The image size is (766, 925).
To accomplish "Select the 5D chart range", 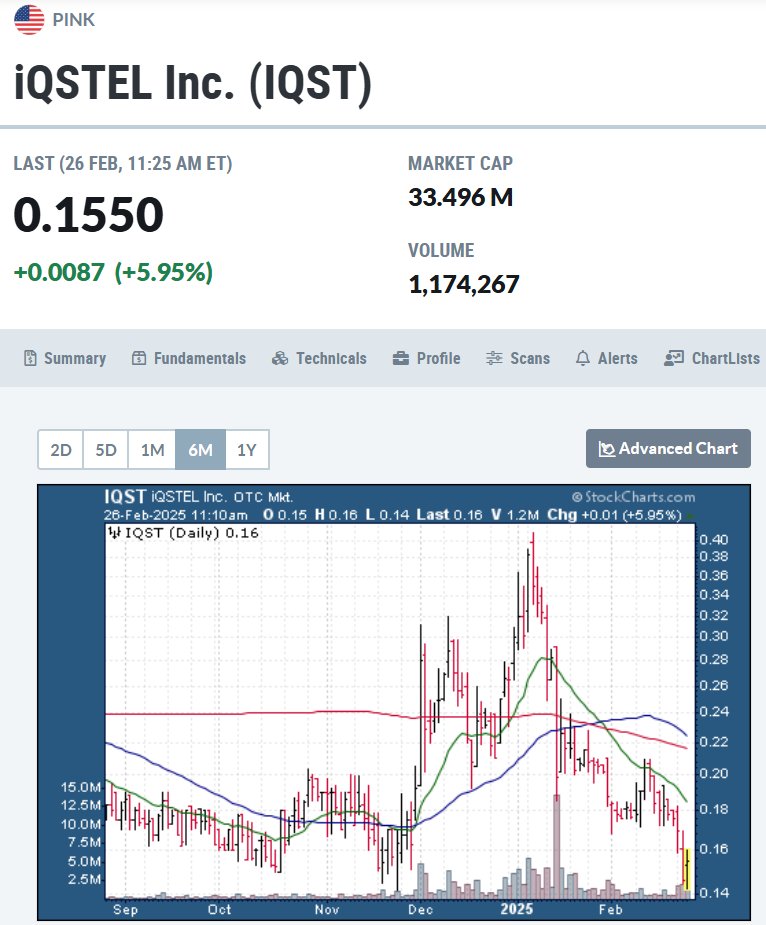I will tap(106, 450).
